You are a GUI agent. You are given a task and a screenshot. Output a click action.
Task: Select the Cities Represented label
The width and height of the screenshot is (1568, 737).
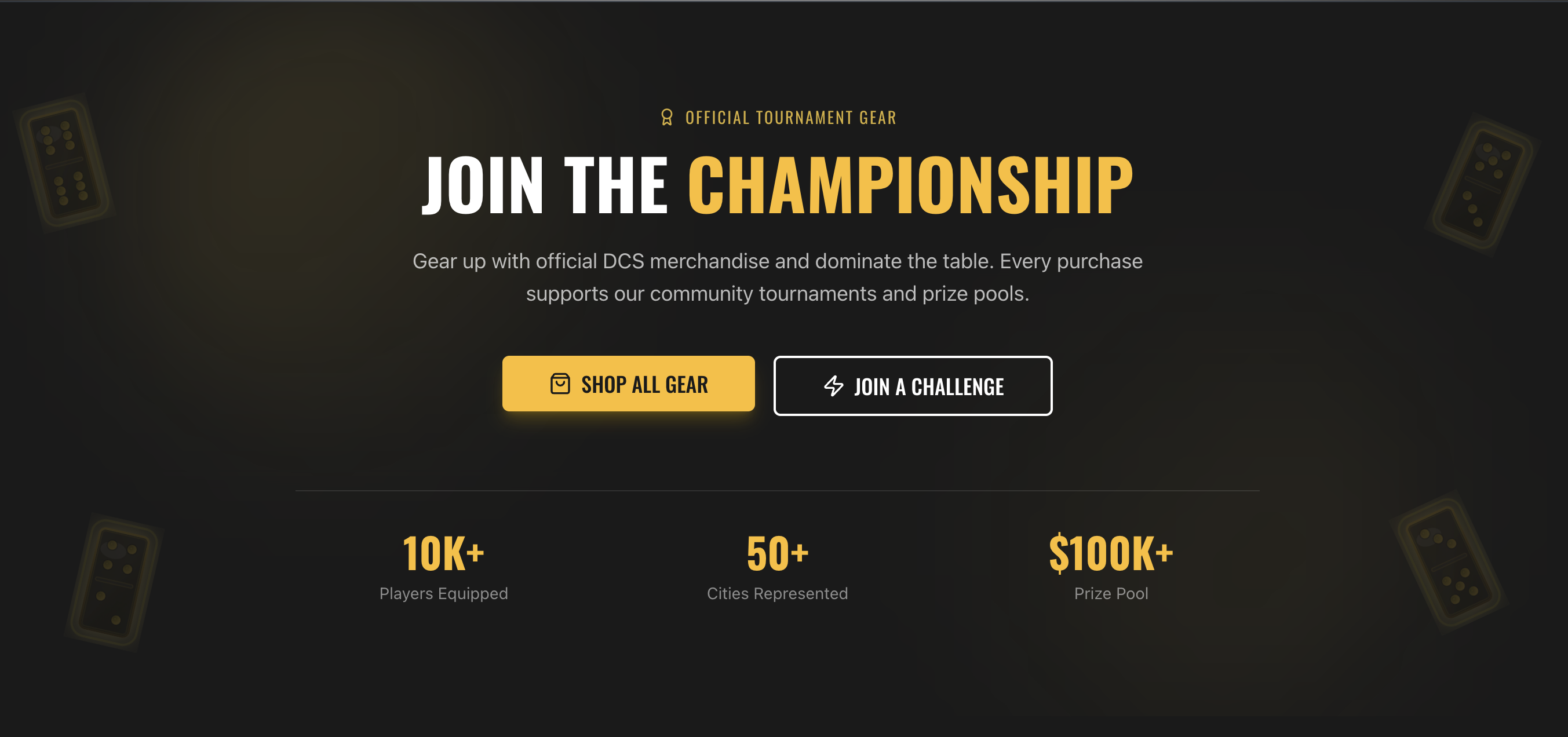coord(777,593)
